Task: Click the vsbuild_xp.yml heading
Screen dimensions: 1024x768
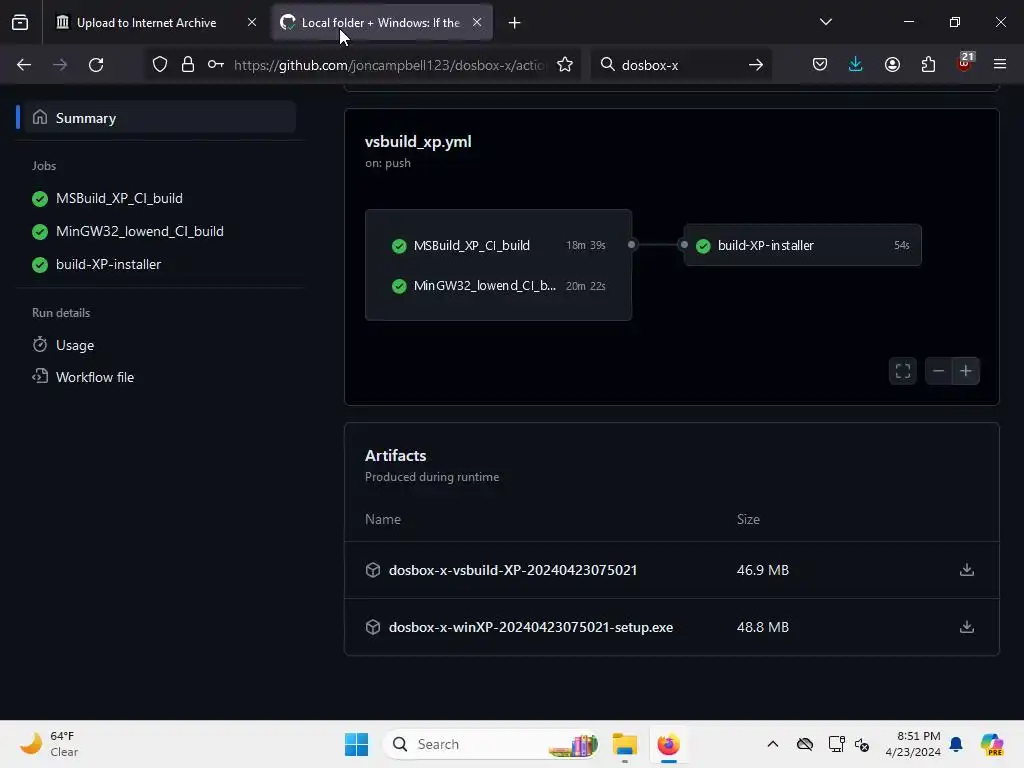Action: (x=418, y=142)
